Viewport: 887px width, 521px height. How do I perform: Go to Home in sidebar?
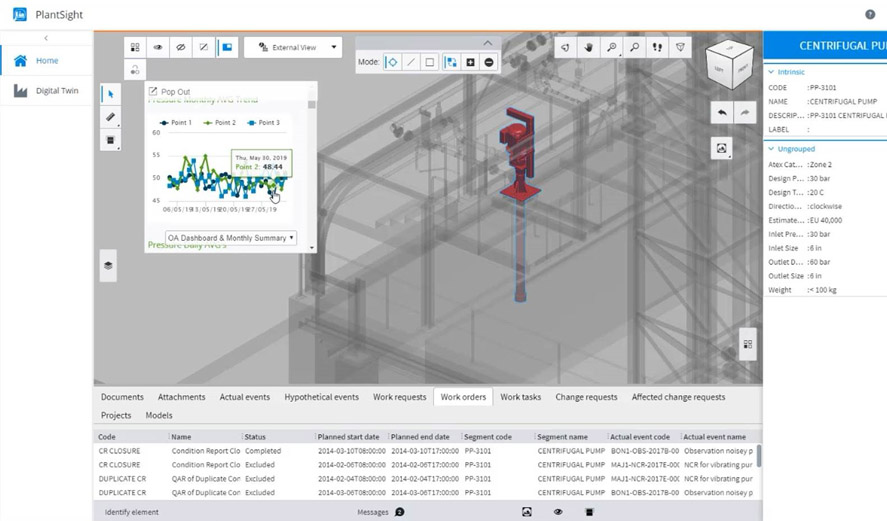pos(46,61)
